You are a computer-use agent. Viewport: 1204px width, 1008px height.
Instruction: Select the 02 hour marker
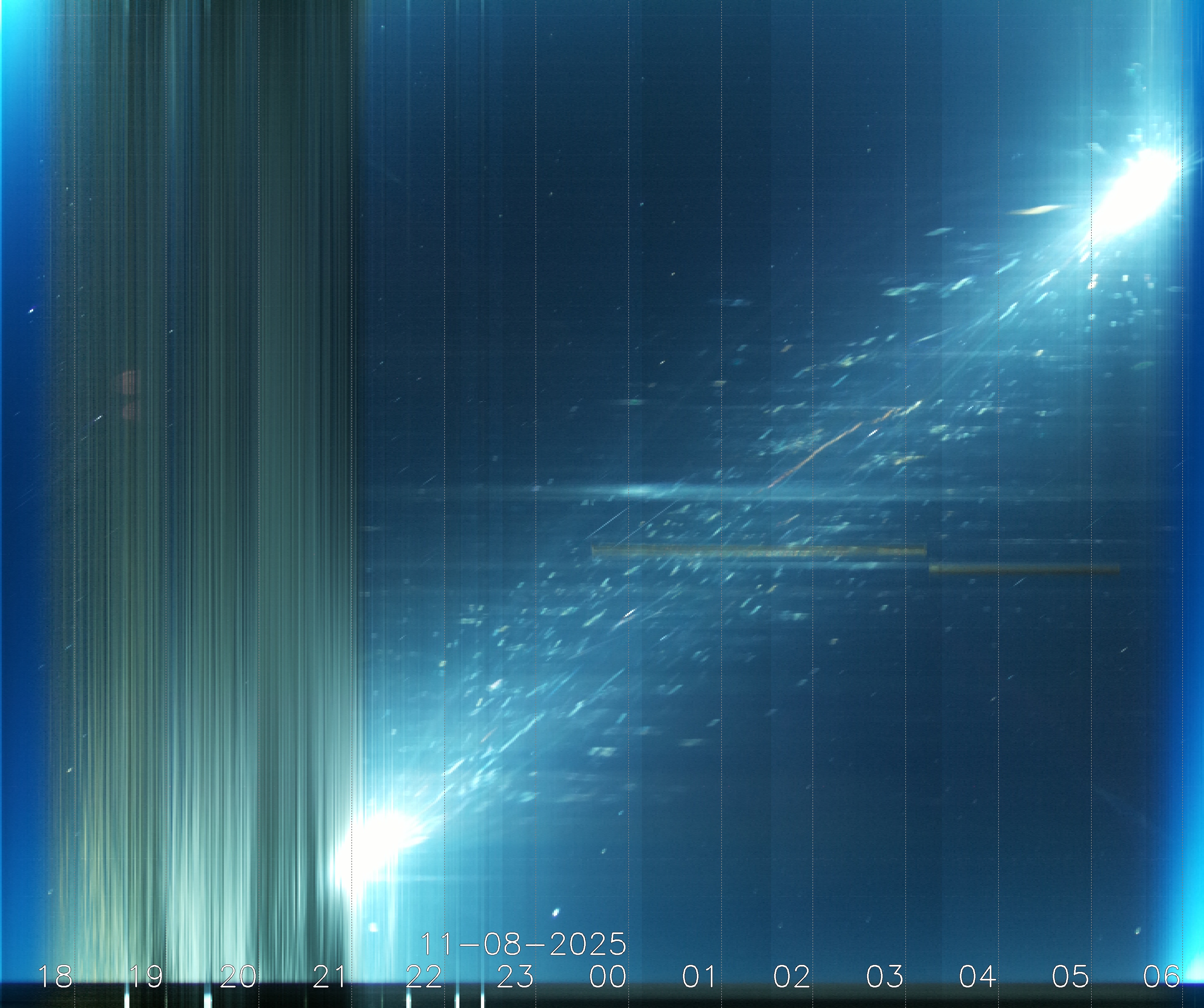pos(792,976)
